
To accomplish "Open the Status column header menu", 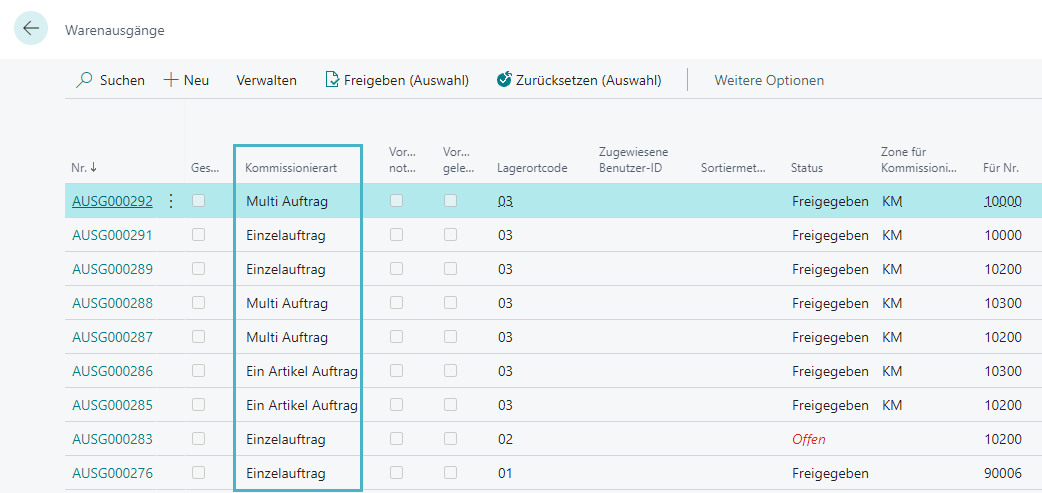I will (x=806, y=168).
